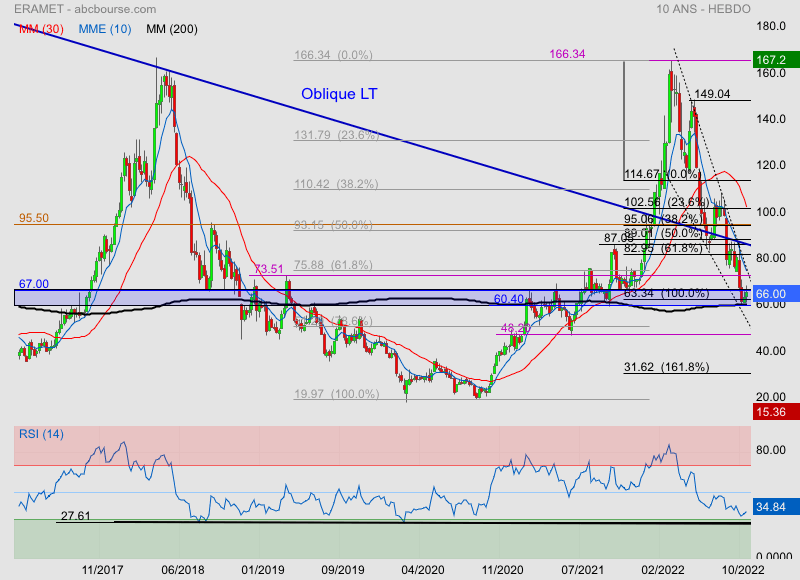Click the 120.0 price axis label
This screenshot has height=580, width=800.
coord(771,165)
